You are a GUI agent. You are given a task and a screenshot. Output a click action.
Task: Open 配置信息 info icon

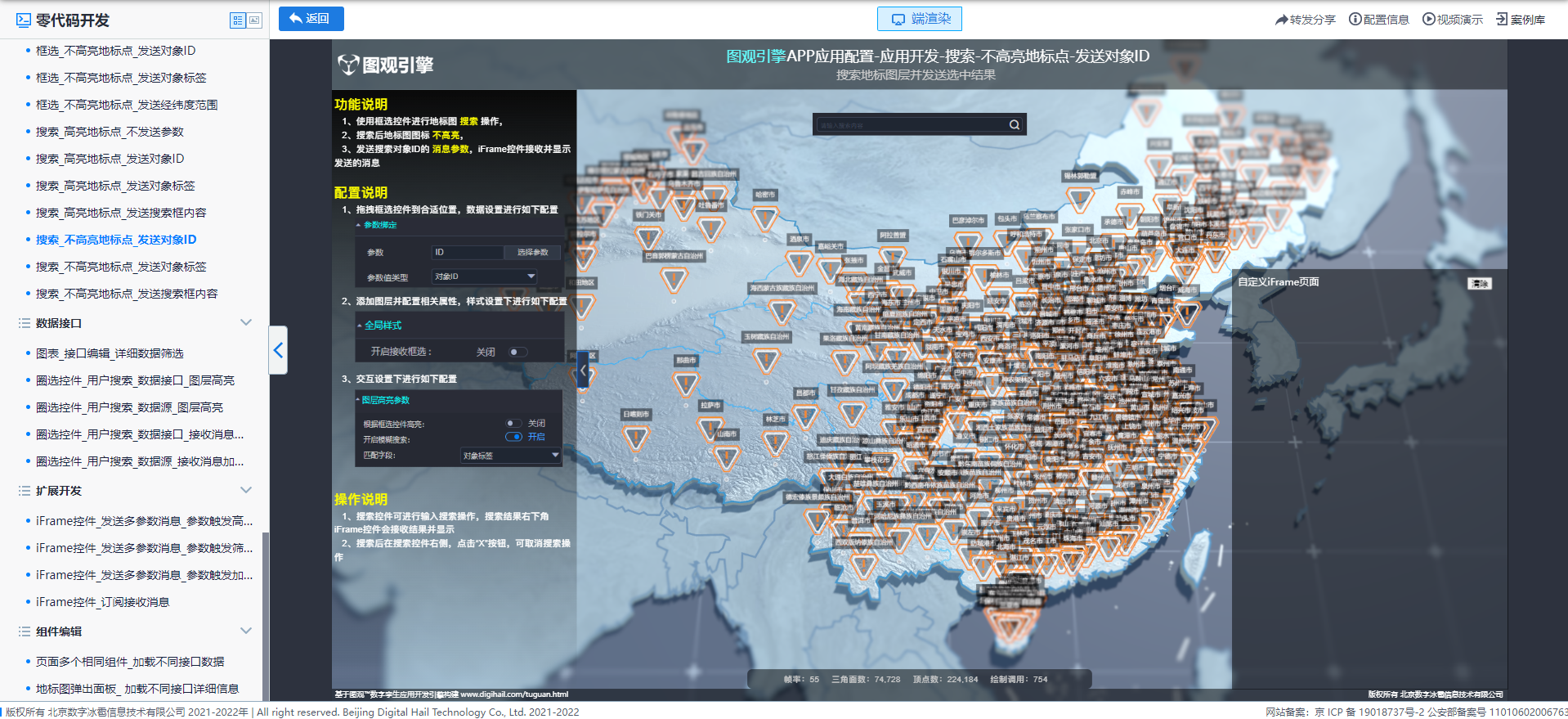pos(1355,20)
